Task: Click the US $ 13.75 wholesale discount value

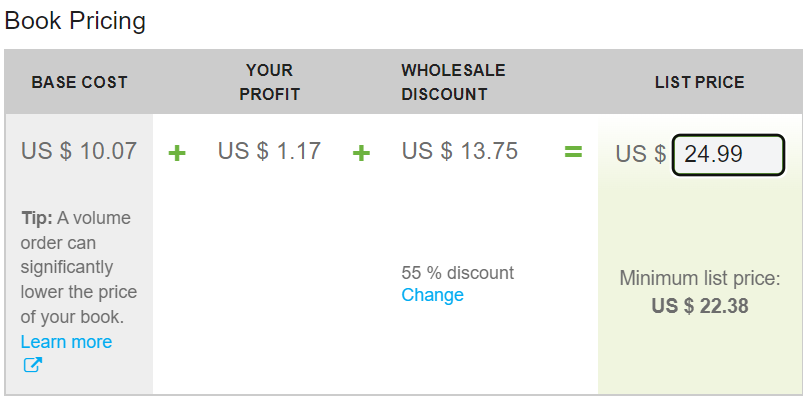Action: (460, 151)
